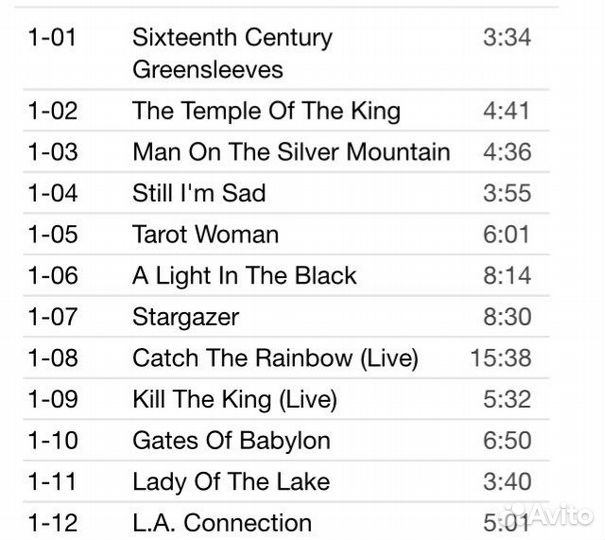Click the L.A. Connection track title
Image resolution: width=605 pixels, height=540 pixels.
tap(222, 523)
